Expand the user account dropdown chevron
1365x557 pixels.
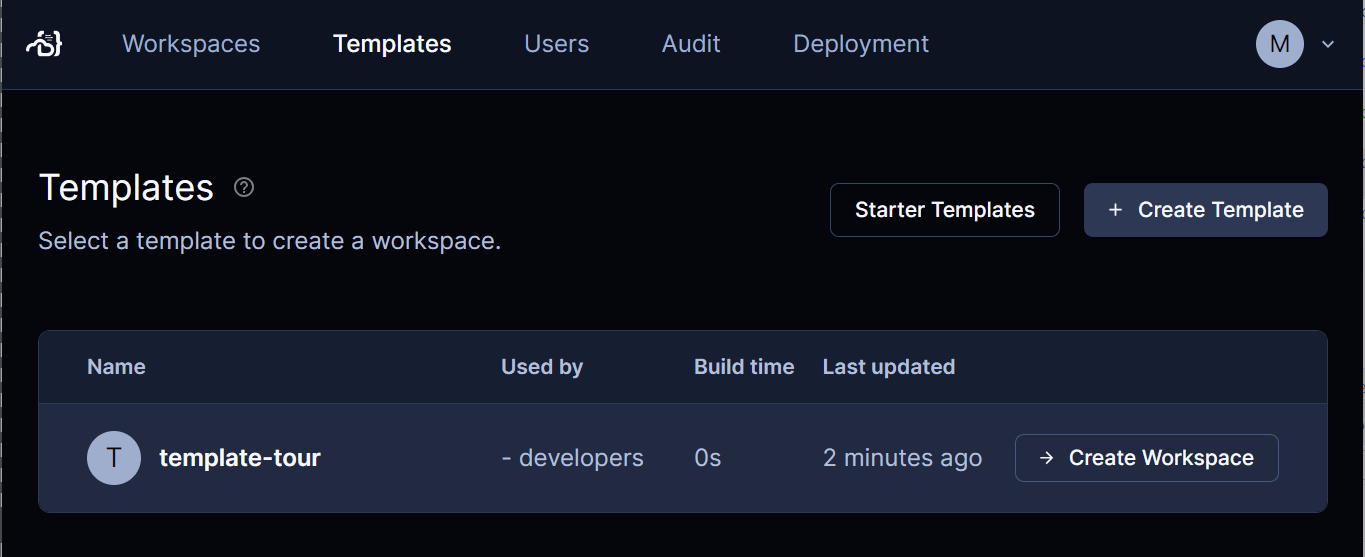tap(1328, 44)
